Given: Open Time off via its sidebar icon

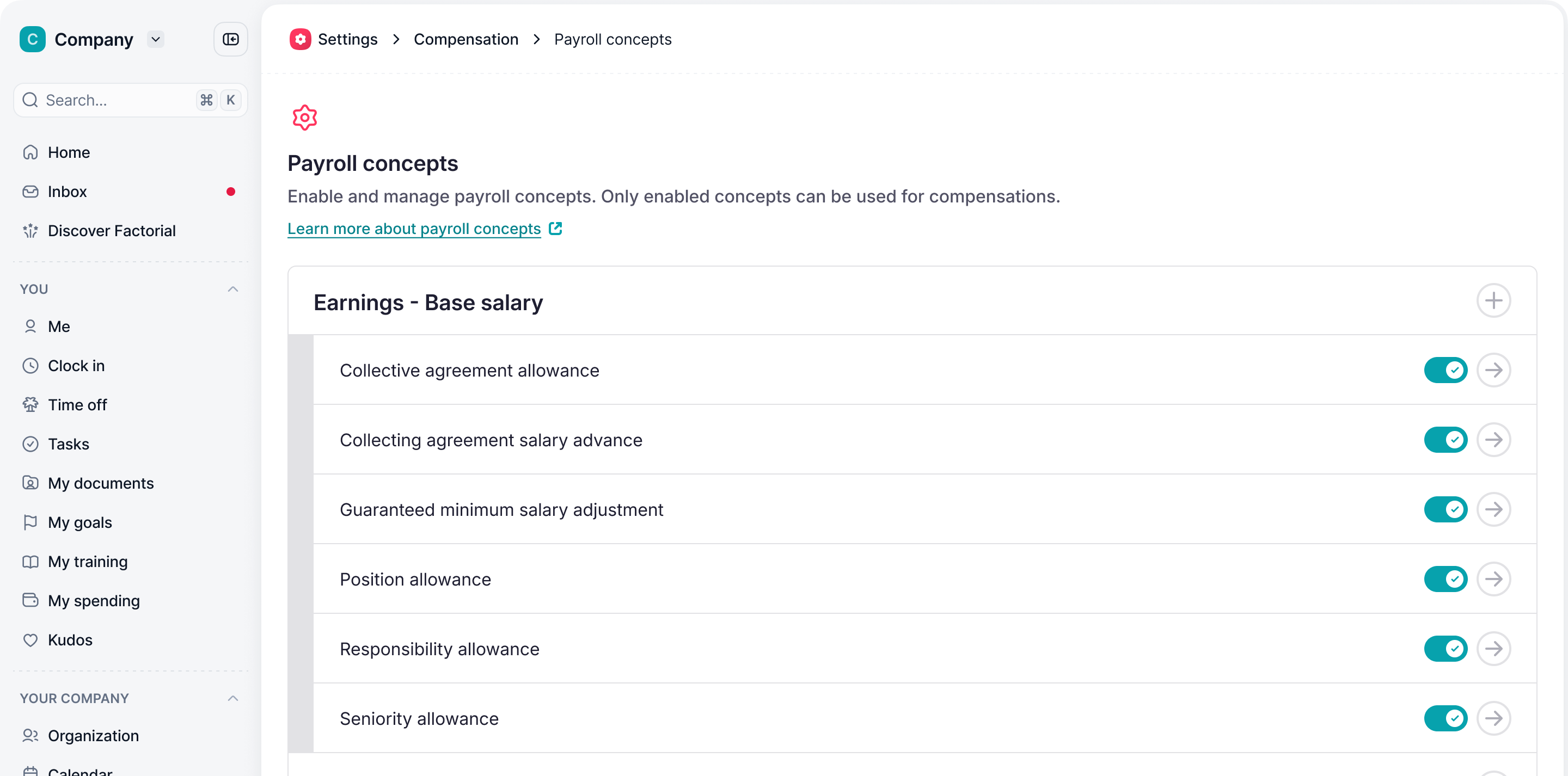Looking at the screenshot, I should tap(30, 404).
